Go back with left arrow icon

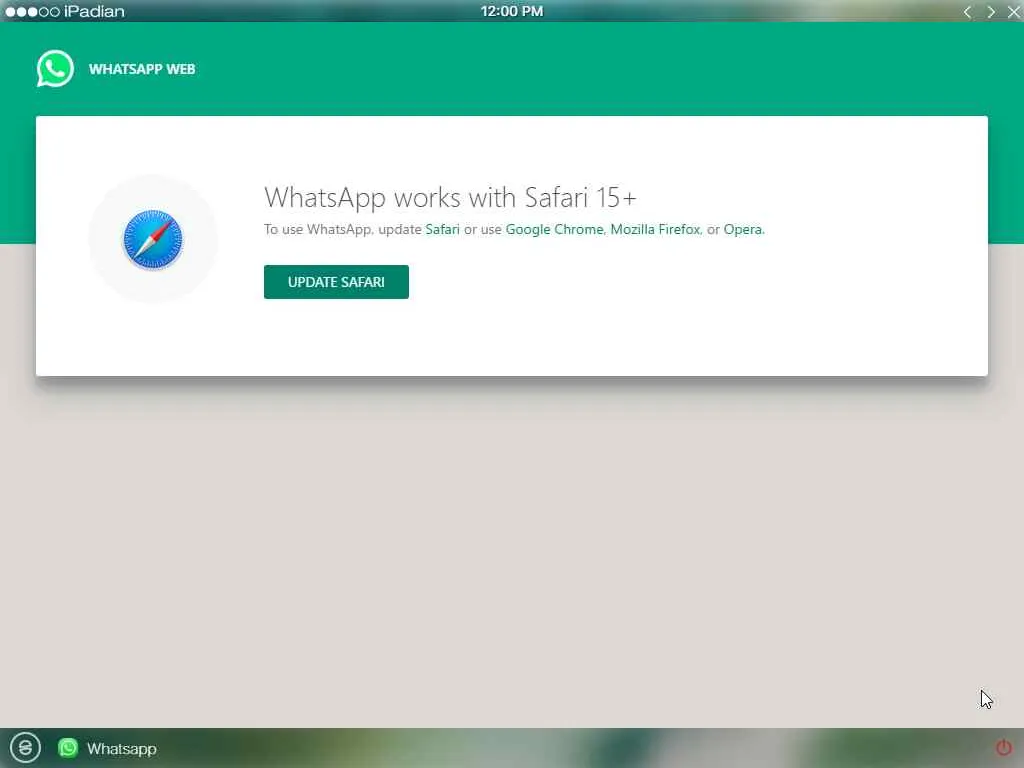coord(967,12)
